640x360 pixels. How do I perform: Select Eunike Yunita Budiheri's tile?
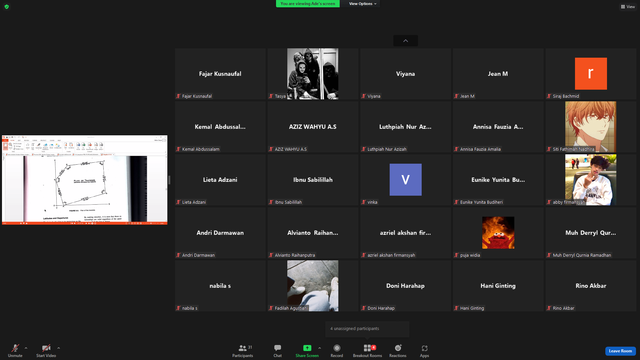pos(498,180)
